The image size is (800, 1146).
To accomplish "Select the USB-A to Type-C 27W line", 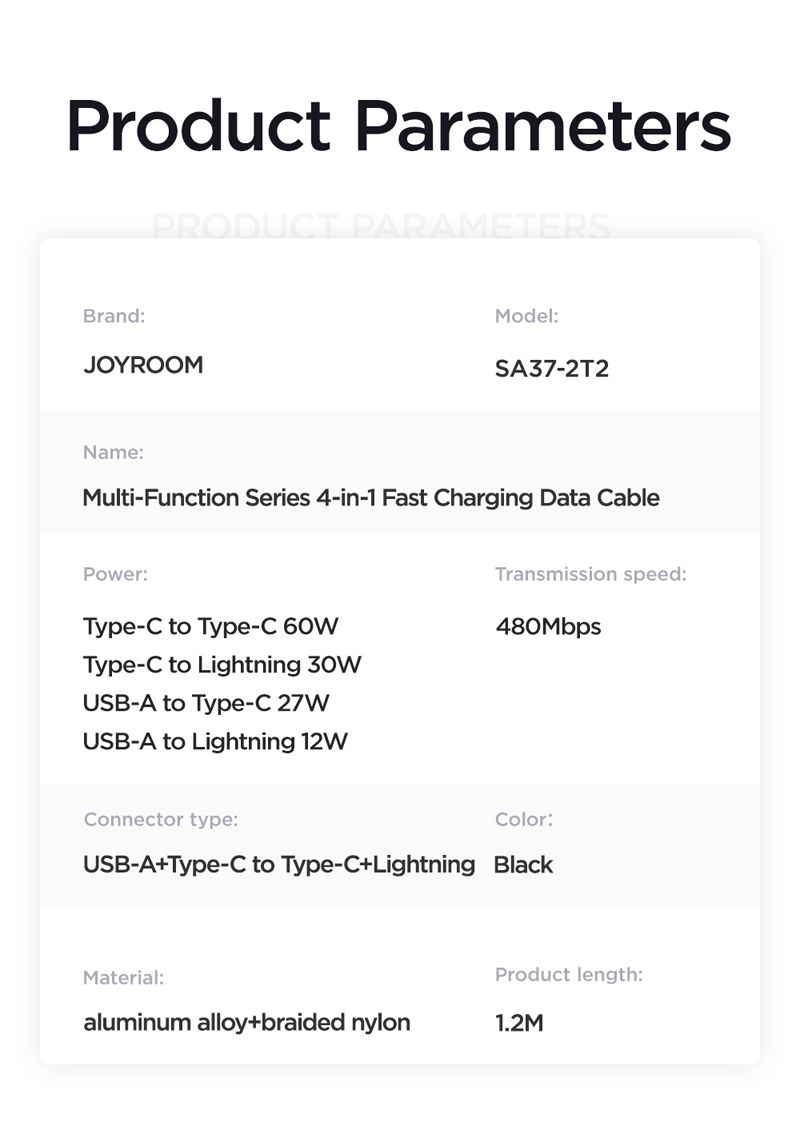I will point(206,703).
